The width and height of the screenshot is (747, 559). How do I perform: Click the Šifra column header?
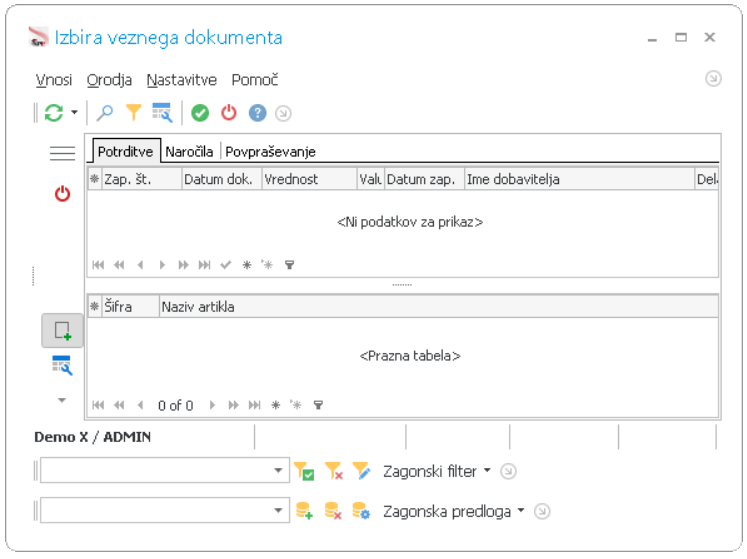click(x=131, y=306)
